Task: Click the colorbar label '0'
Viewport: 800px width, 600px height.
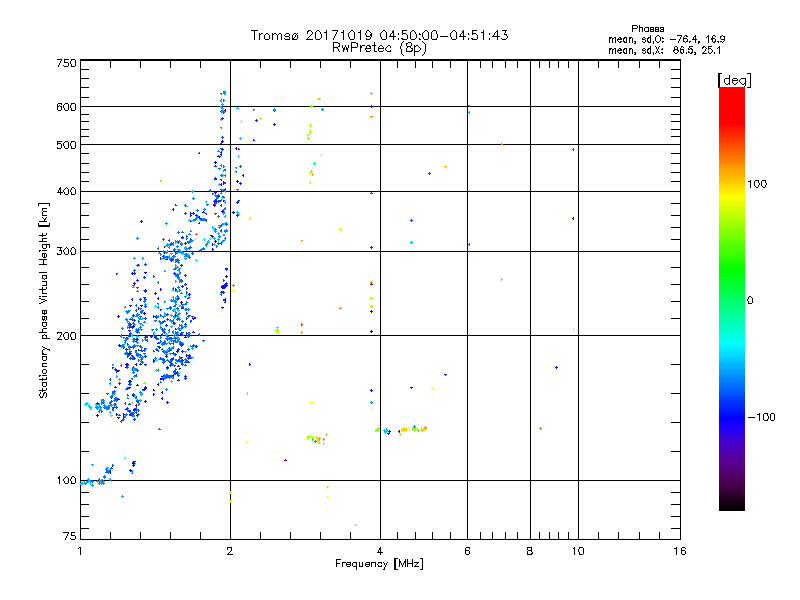Action: coord(750,301)
